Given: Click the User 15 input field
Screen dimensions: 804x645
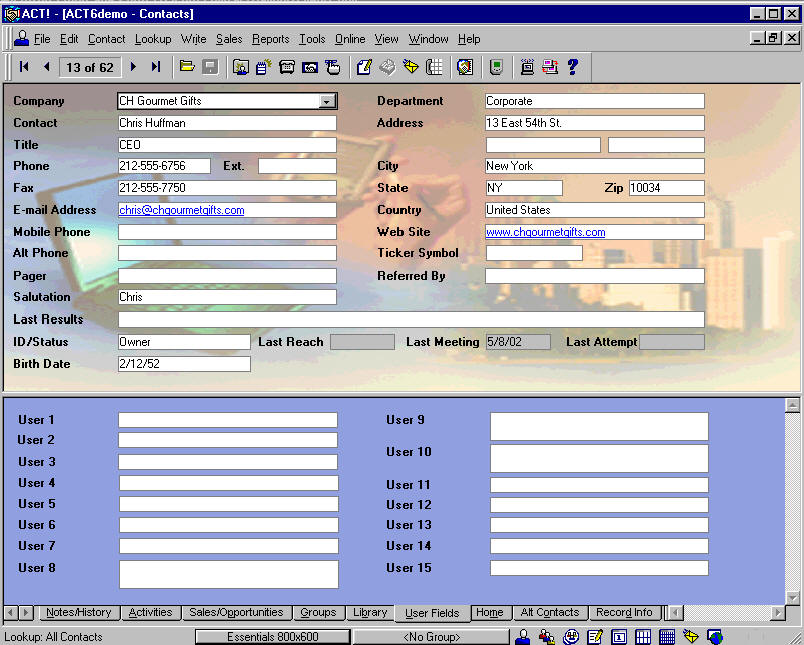Looking at the screenshot, I should (599, 568).
